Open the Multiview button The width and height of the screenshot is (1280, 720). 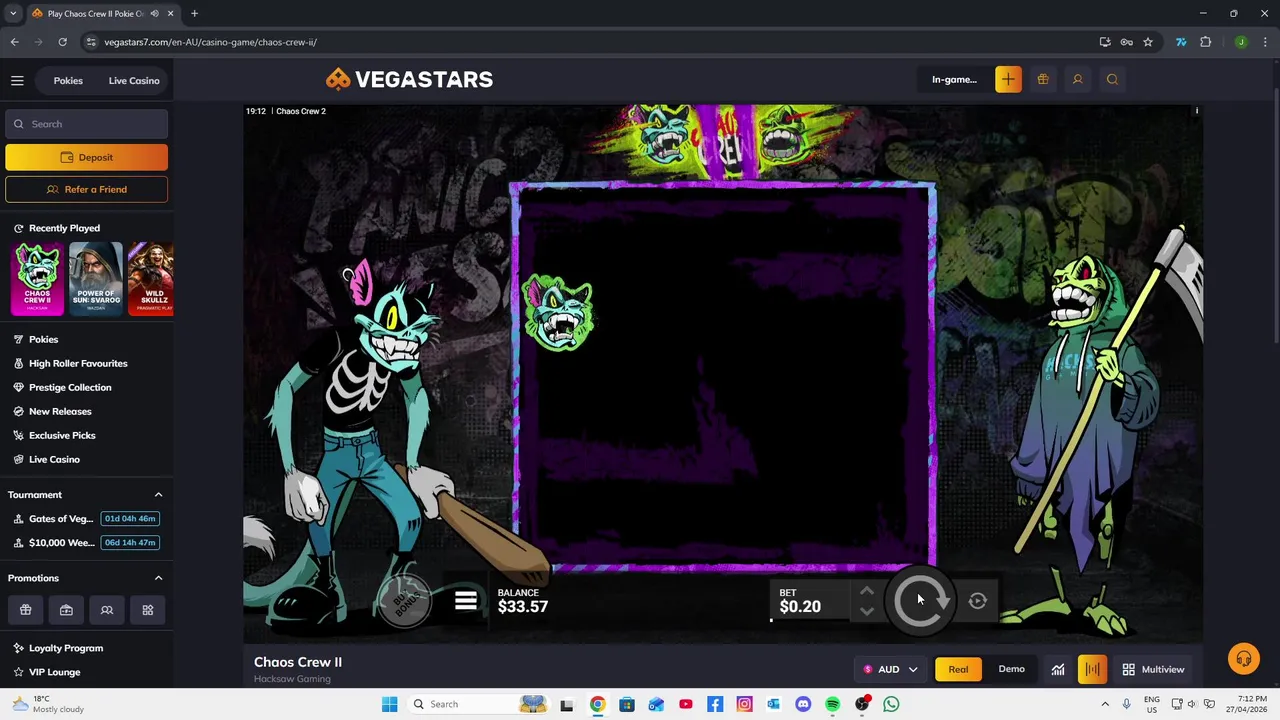click(x=1153, y=669)
